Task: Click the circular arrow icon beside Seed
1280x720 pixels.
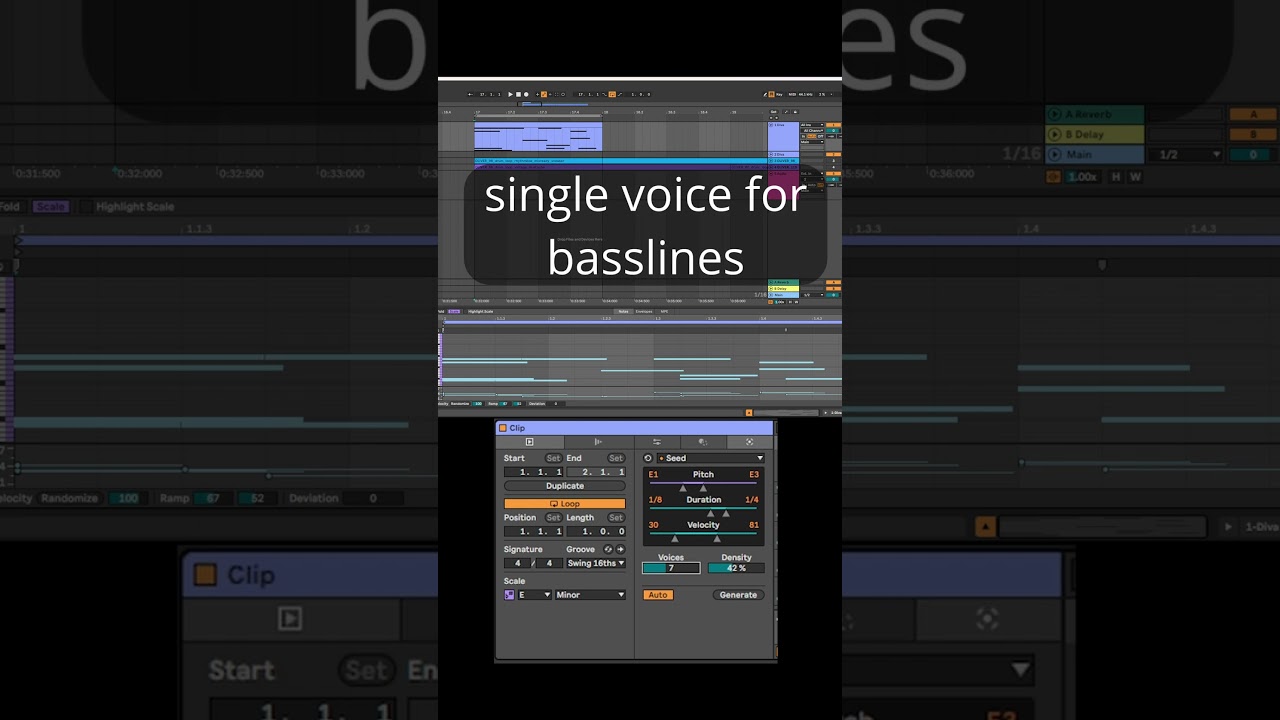Action: click(648, 458)
